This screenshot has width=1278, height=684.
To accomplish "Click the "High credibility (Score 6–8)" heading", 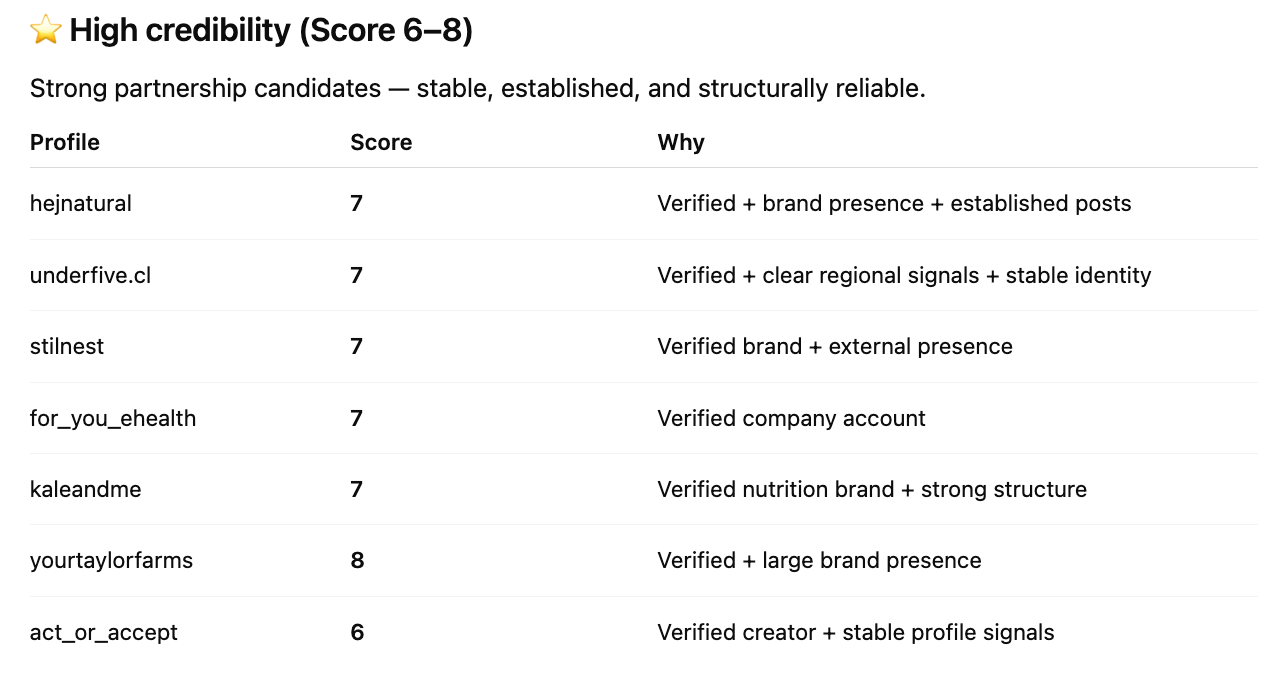I will click(x=271, y=31).
